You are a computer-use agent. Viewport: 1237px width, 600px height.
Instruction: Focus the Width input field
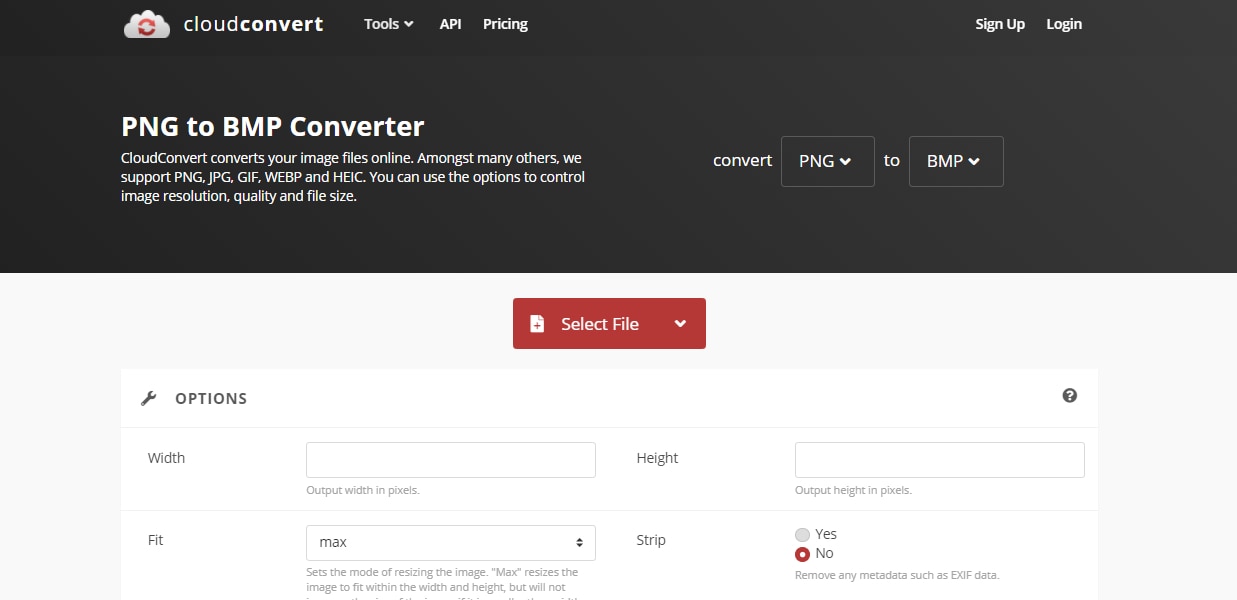(451, 460)
